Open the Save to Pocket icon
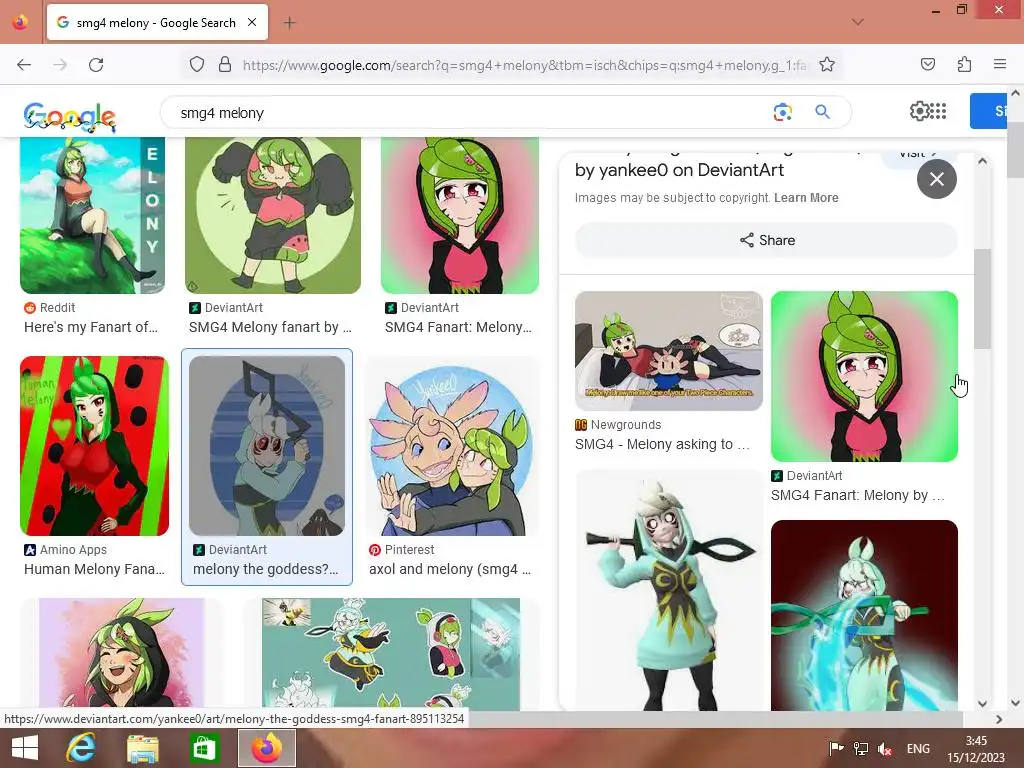The width and height of the screenshot is (1024, 768). (x=927, y=64)
